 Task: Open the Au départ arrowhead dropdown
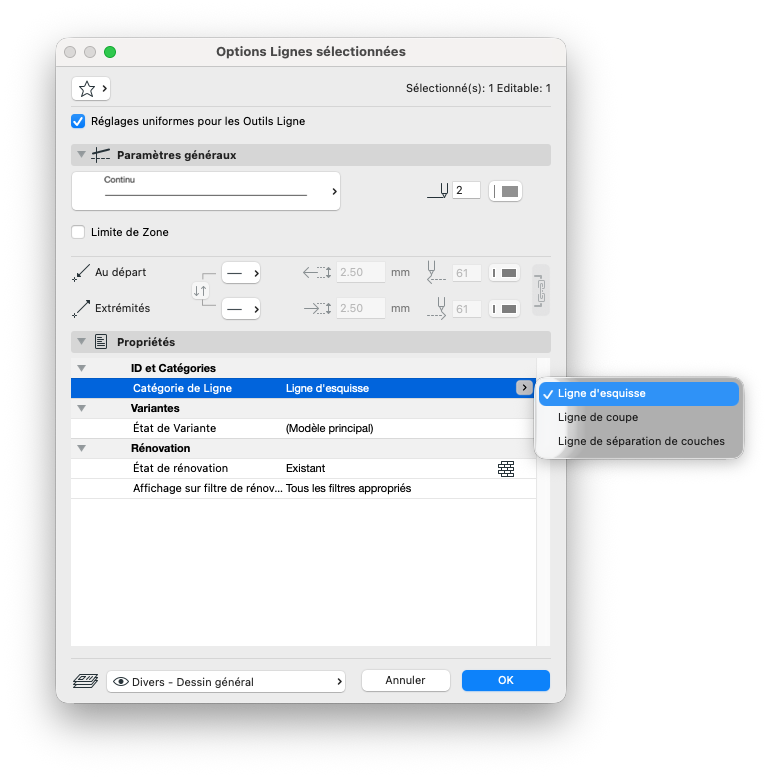click(x=241, y=273)
